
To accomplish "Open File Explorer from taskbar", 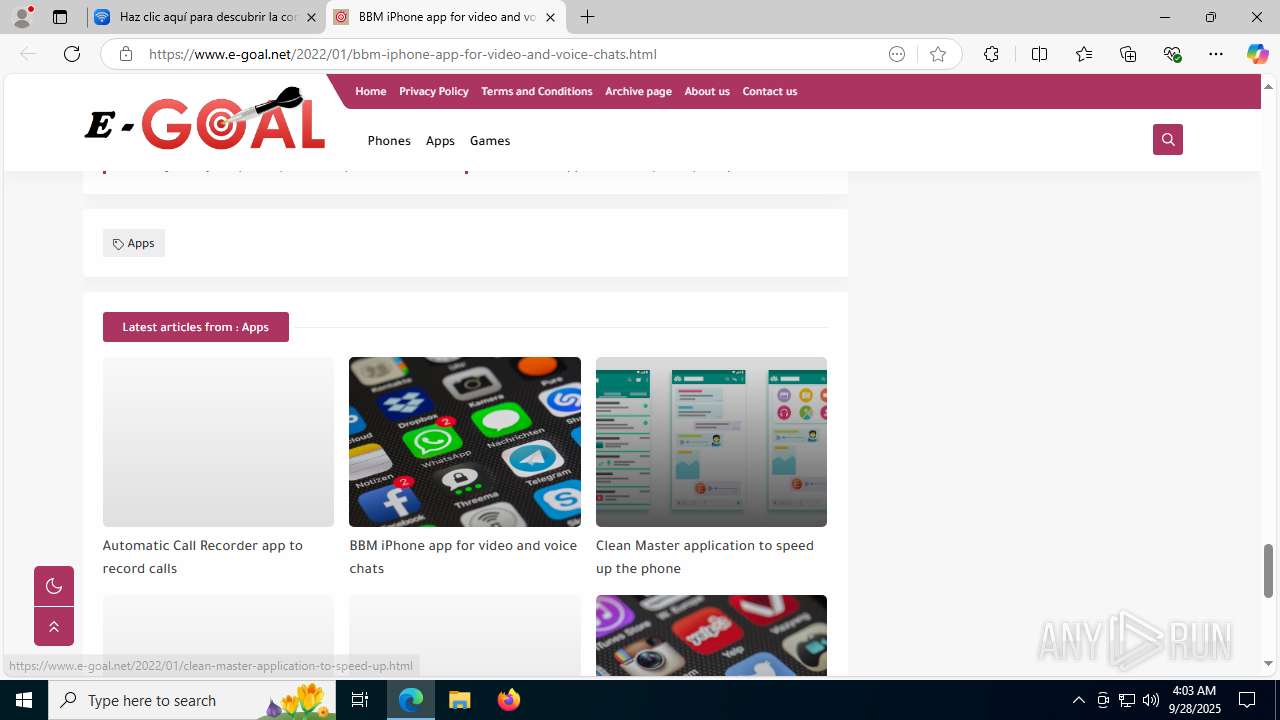I will (x=460, y=700).
